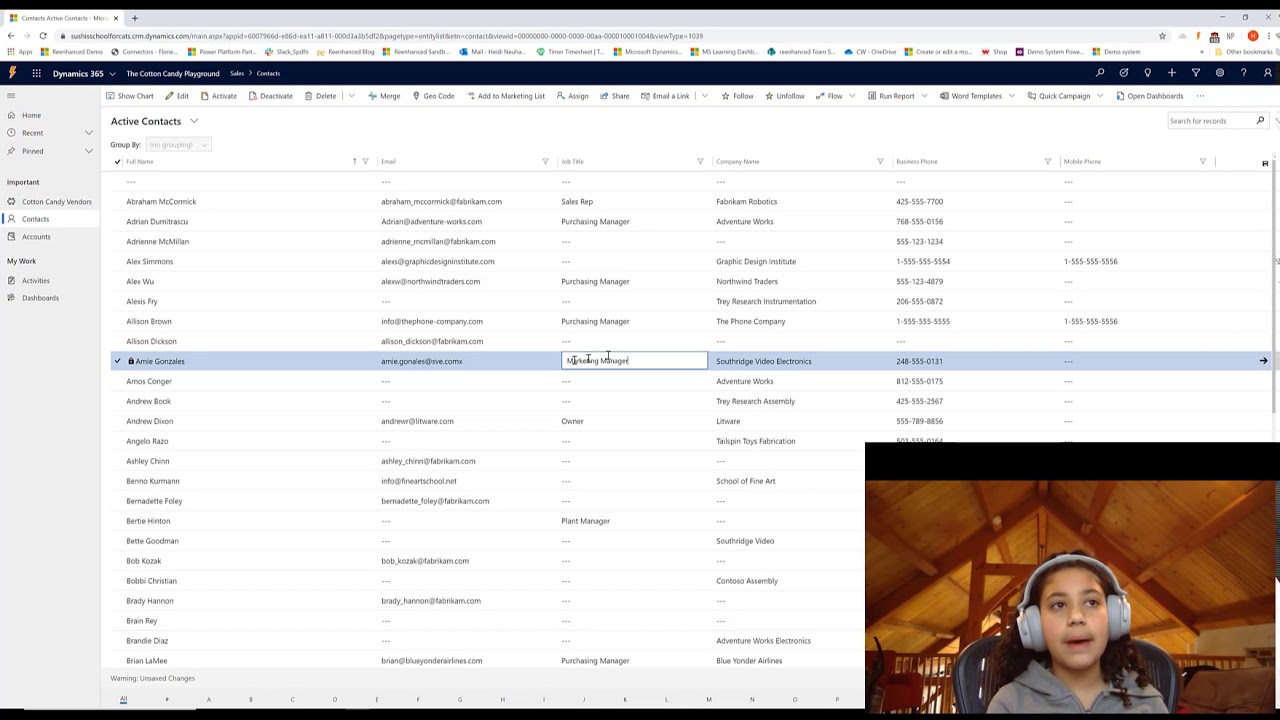Expand the Delete dropdown arrow
The width and height of the screenshot is (1280, 720).
click(351, 96)
